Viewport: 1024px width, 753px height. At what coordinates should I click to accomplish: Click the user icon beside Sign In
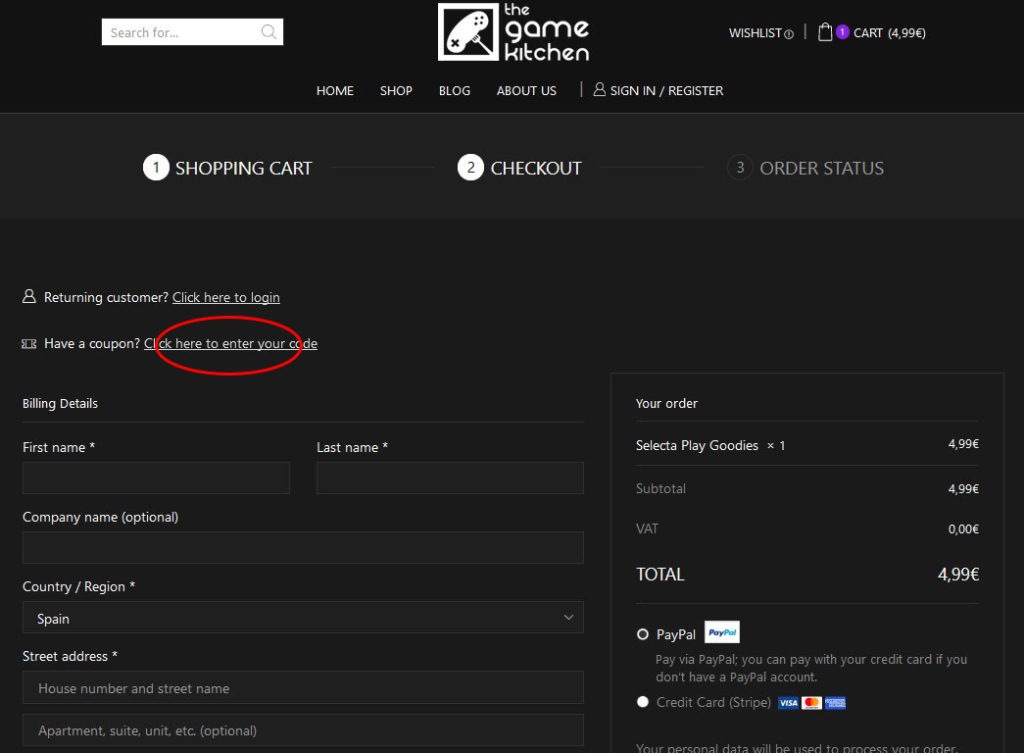point(599,90)
